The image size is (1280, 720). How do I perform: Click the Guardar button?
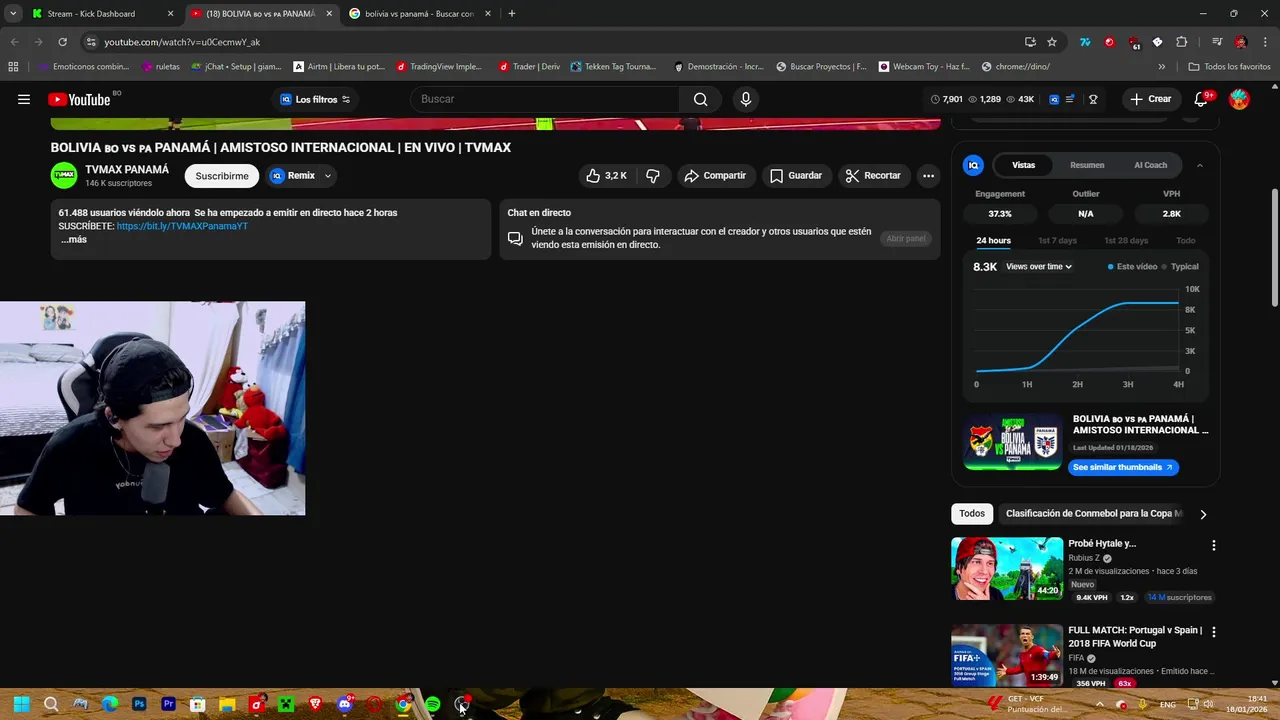(796, 176)
